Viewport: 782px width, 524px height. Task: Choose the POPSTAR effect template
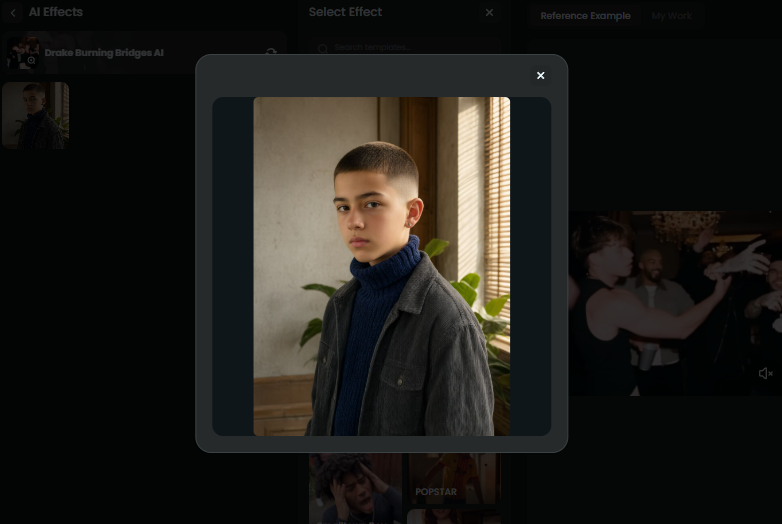[x=453, y=479]
